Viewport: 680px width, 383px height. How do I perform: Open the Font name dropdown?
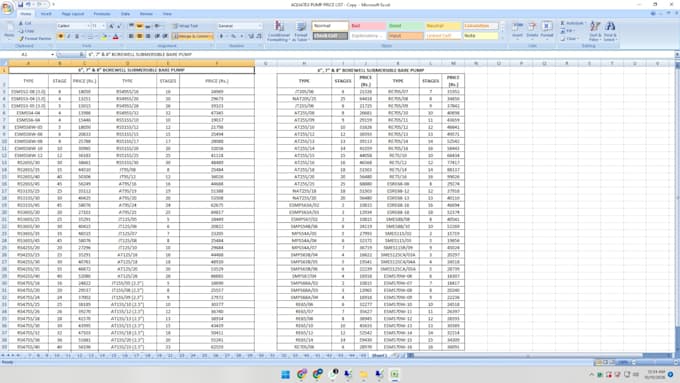[89, 26]
